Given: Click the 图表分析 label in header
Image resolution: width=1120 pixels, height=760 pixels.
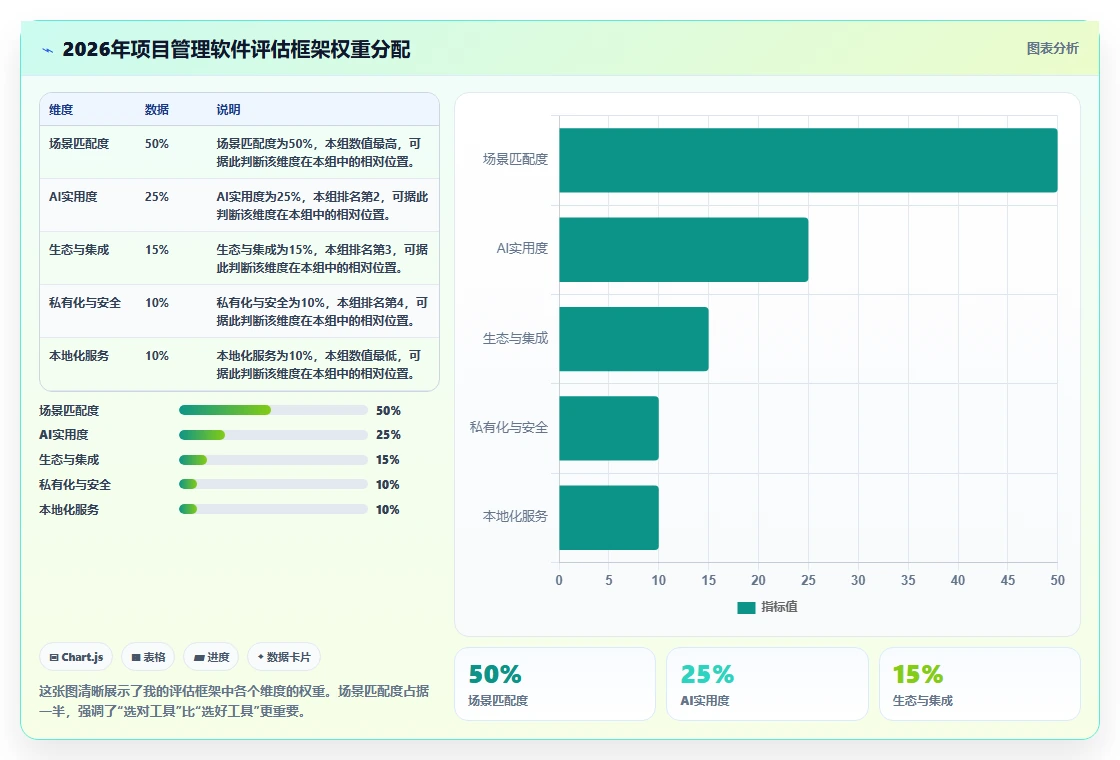Looking at the screenshot, I should pyautogui.click(x=1052, y=49).
